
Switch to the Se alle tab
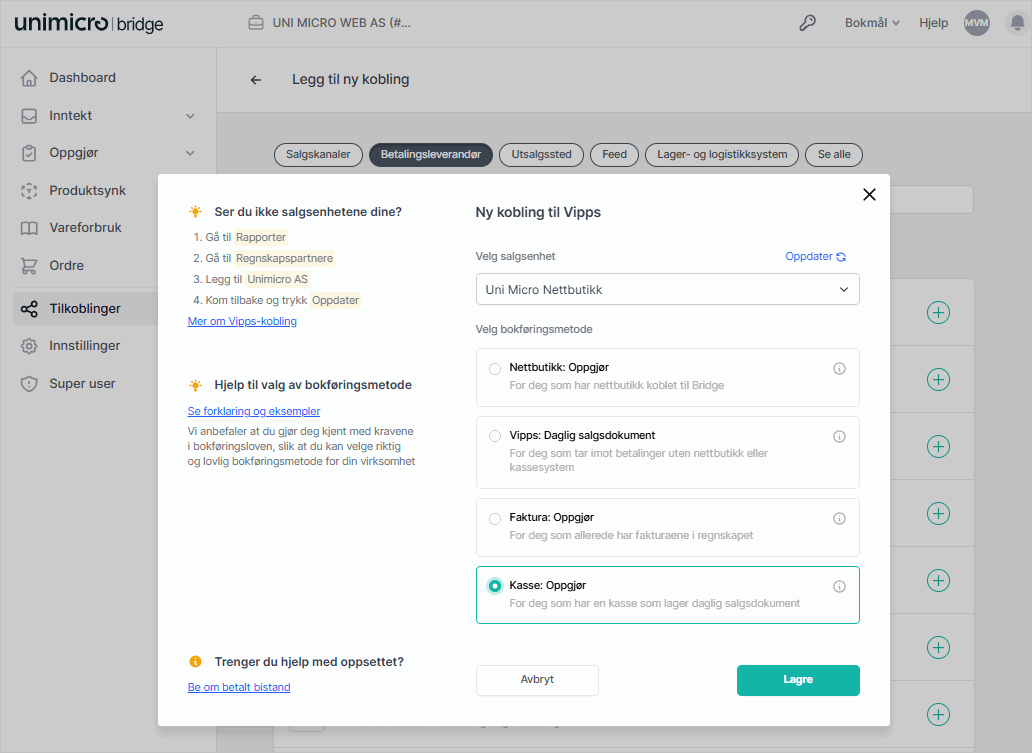[x=834, y=155]
